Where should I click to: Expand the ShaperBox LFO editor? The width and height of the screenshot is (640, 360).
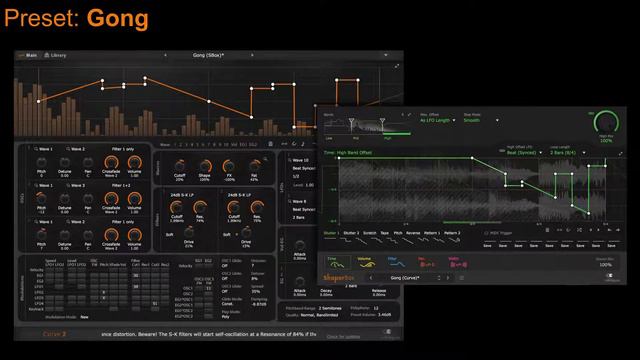[620, 154]
